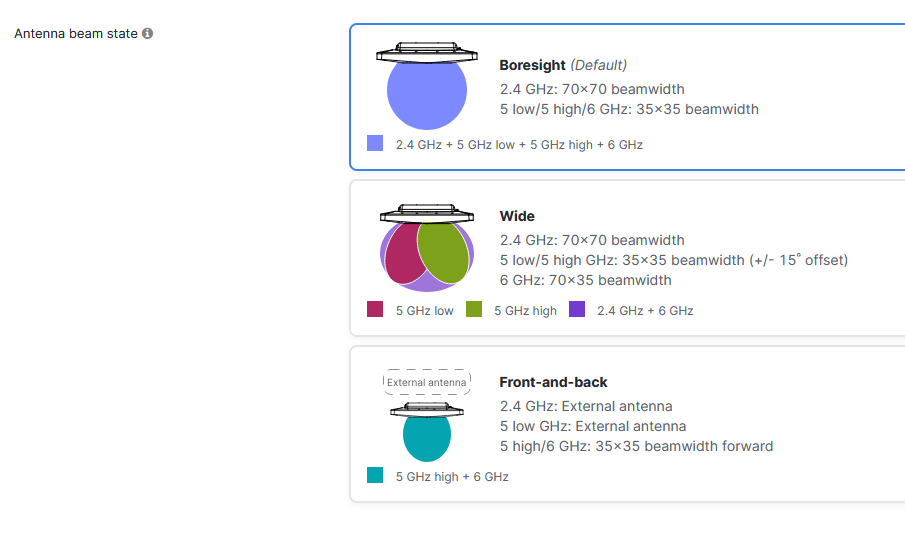Image resolution: width=905 pixels, height=537 pixels.
Task: Select the Boresight (Default) option card
Action: [627, 97]
